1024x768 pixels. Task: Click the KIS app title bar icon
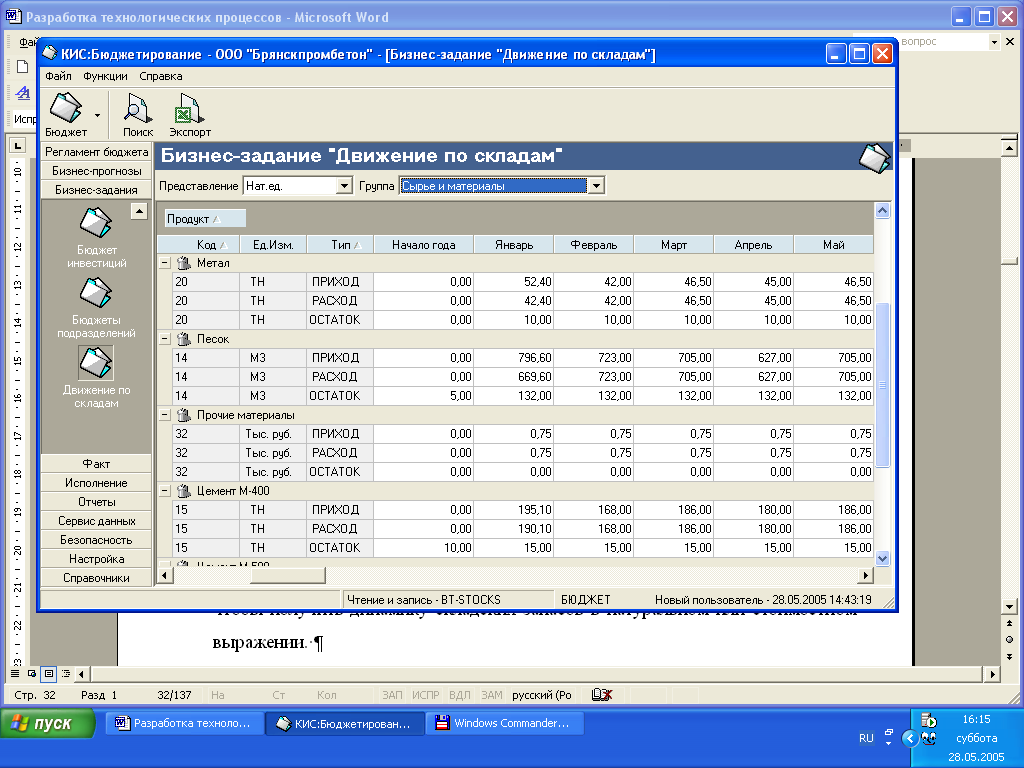click(x=50, y=54)
